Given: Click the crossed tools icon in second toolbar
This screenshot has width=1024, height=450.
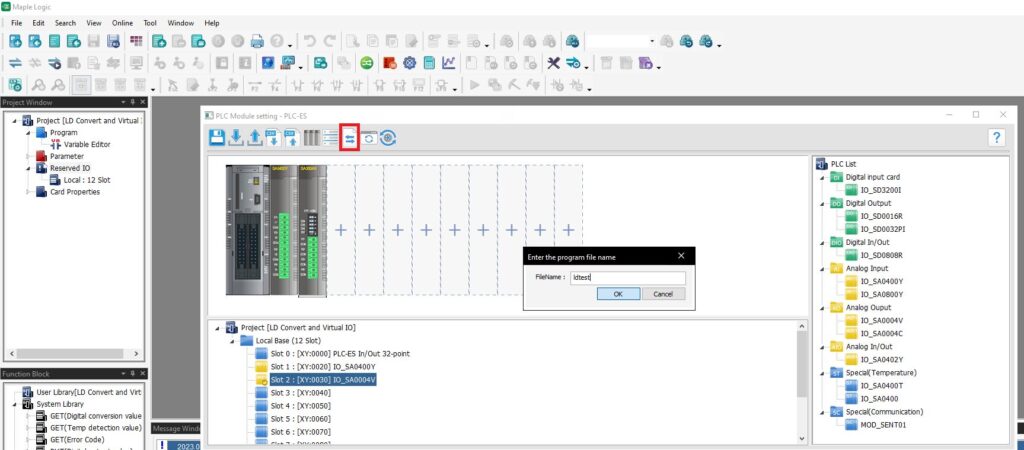Looking at the screenshot, I should coord(554,63).
